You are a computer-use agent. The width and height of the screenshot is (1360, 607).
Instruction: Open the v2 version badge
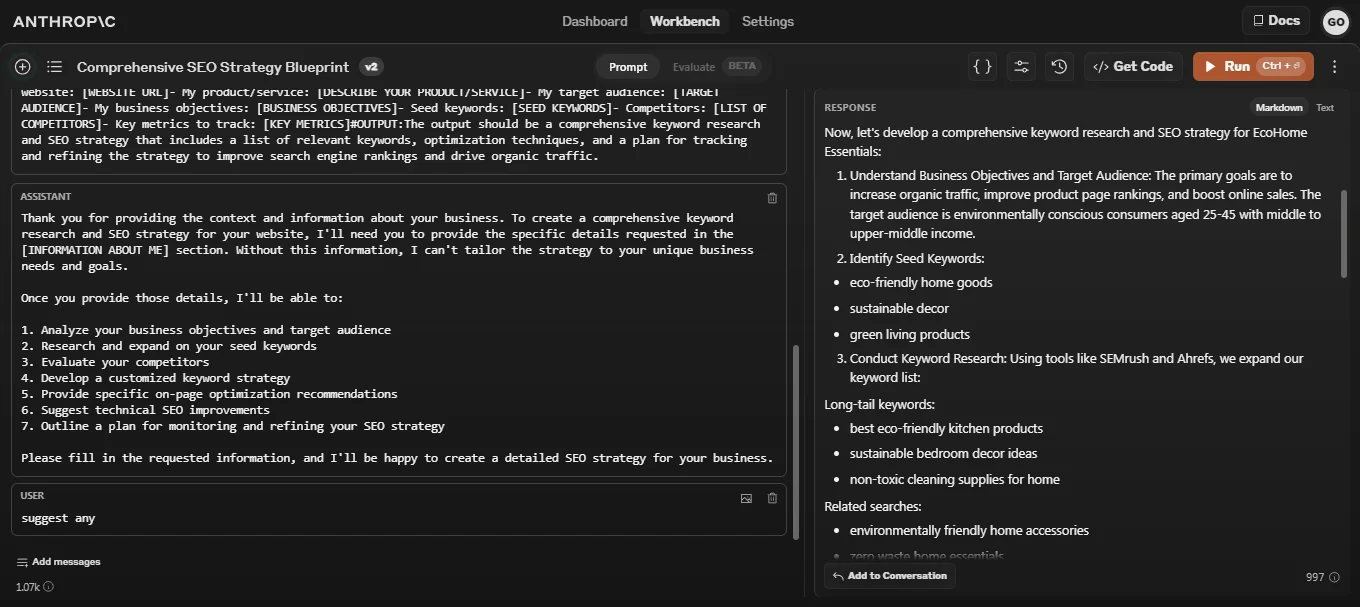click(371, 67)
